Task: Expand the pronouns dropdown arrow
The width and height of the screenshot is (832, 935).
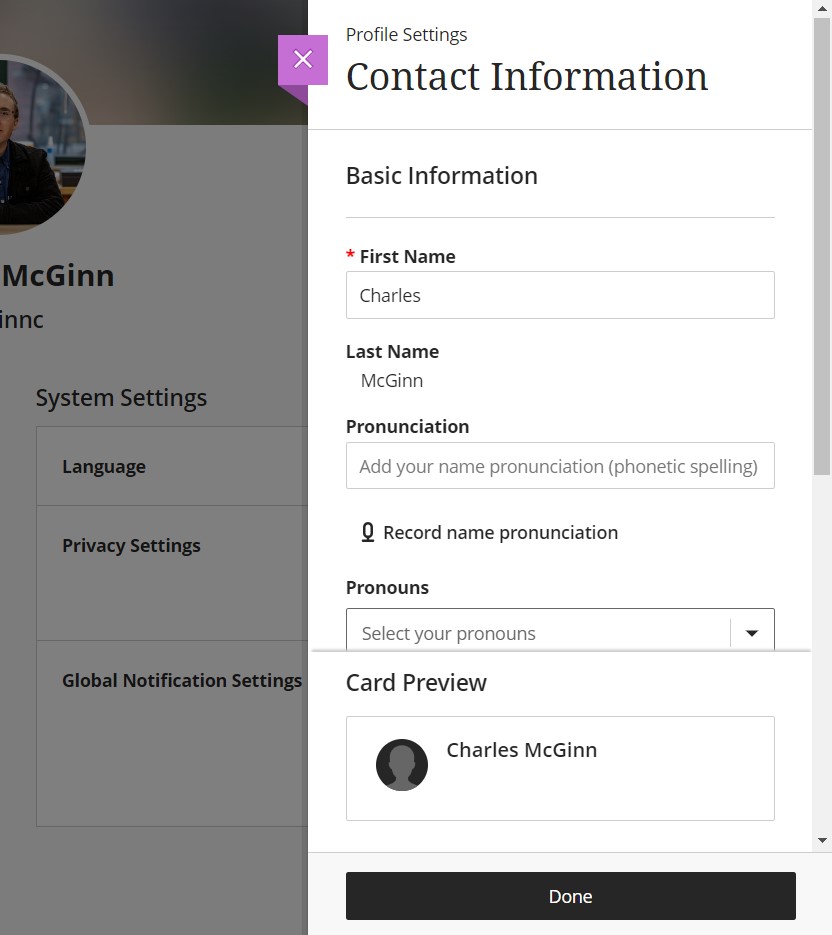Action: coord(751,633)
